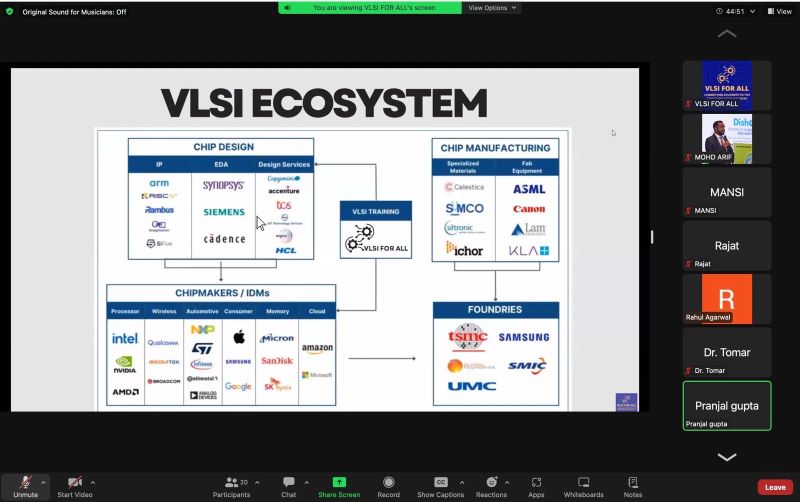Open video options arrow beside Start Video
Screen dimensions: 800x502
click(92, 482)
